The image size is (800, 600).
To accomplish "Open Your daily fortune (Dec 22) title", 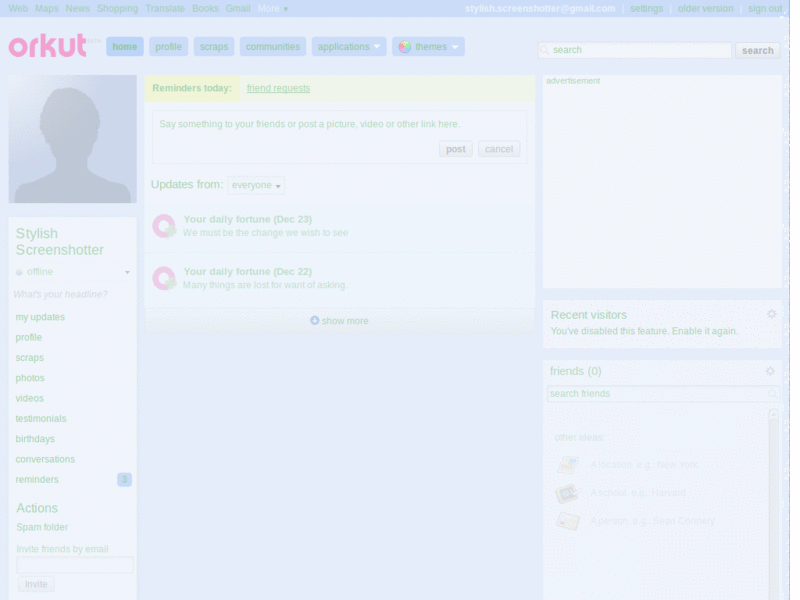I will pos(247,272).
